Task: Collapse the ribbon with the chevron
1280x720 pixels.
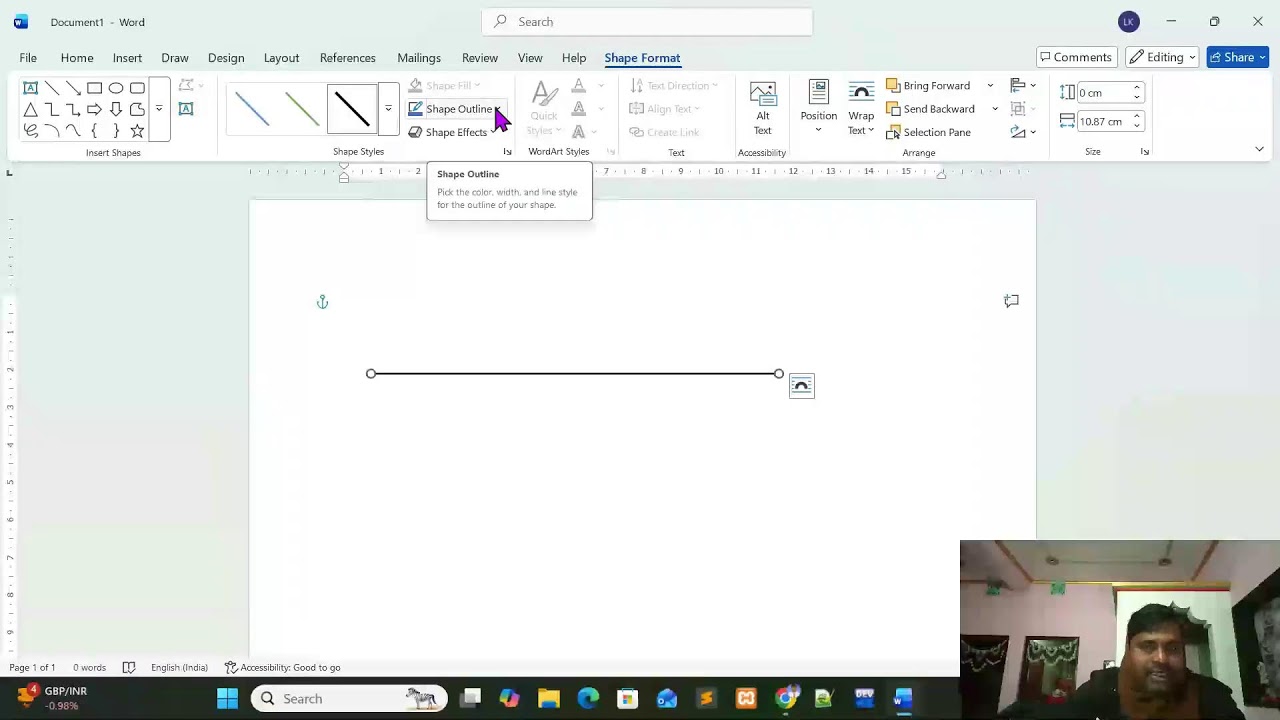Action: [1259, 150]
